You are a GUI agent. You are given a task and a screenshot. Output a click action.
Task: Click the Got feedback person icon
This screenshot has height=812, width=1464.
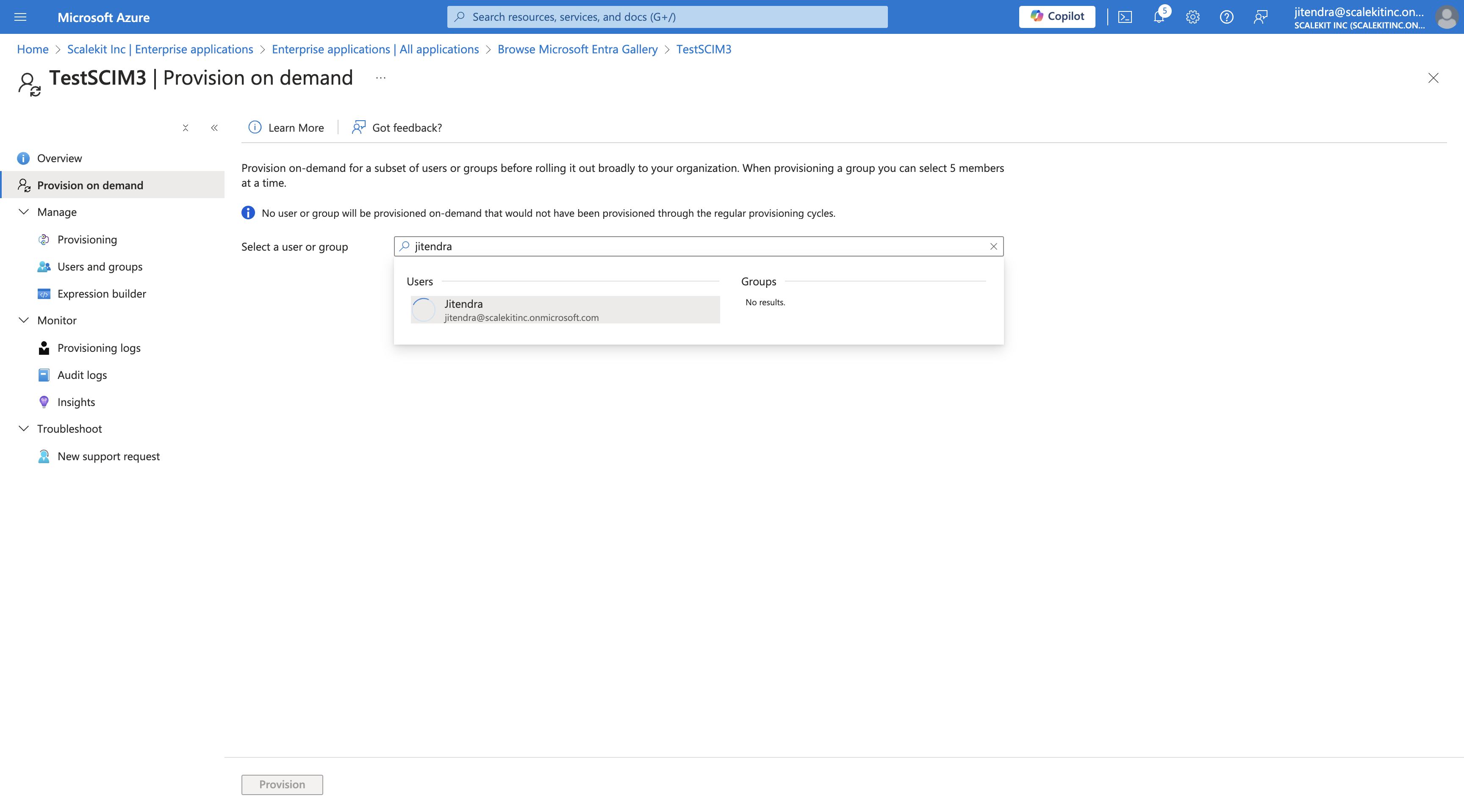pos(359,127)
